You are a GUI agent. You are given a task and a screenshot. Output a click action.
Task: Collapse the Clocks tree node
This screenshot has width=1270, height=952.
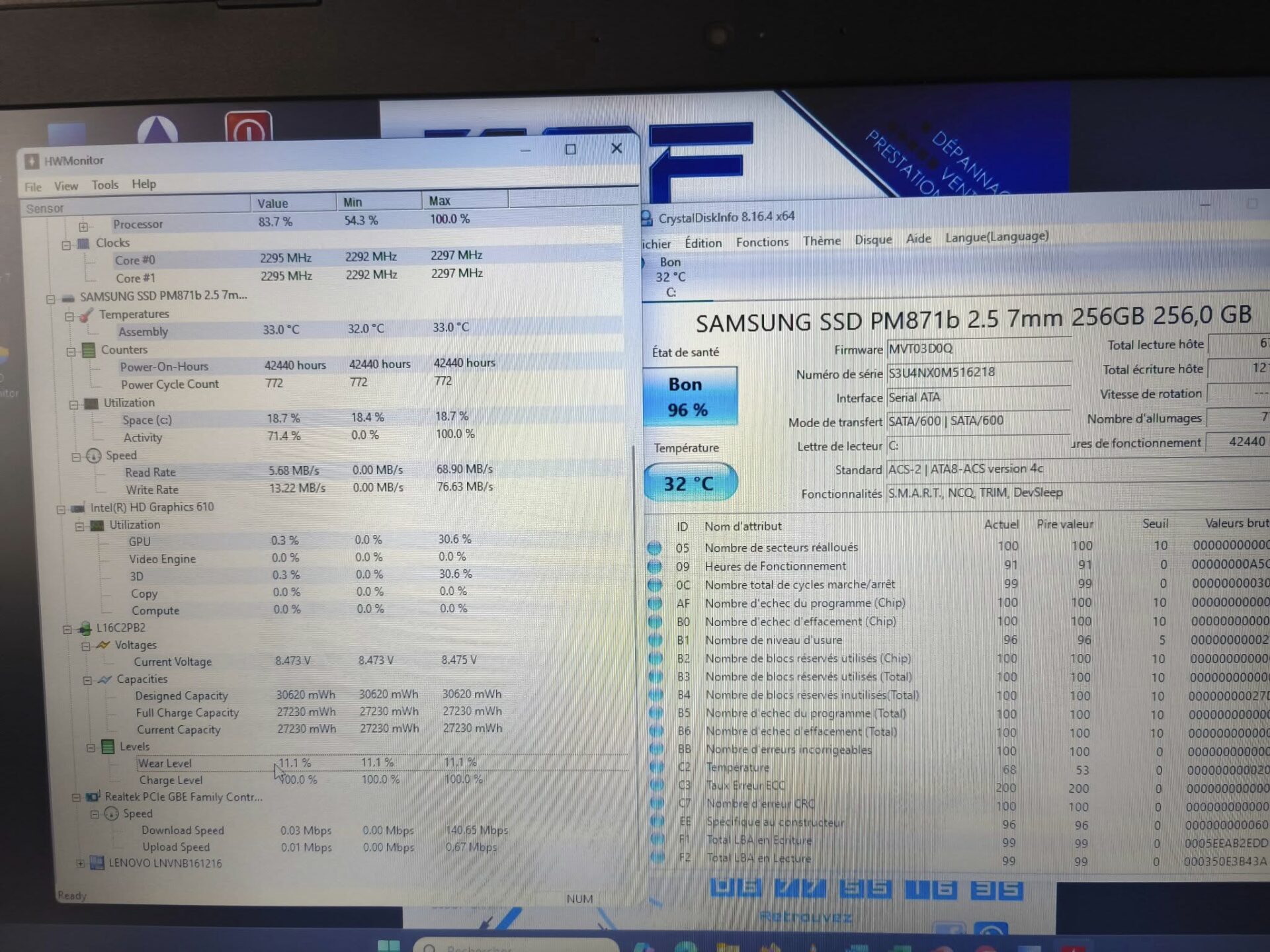tap(66, 245)
